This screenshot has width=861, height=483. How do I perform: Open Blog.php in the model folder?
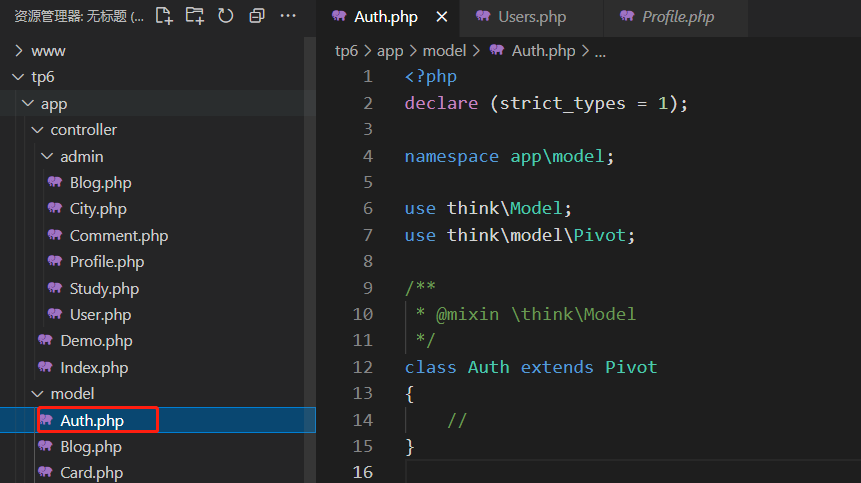(91, 447)
